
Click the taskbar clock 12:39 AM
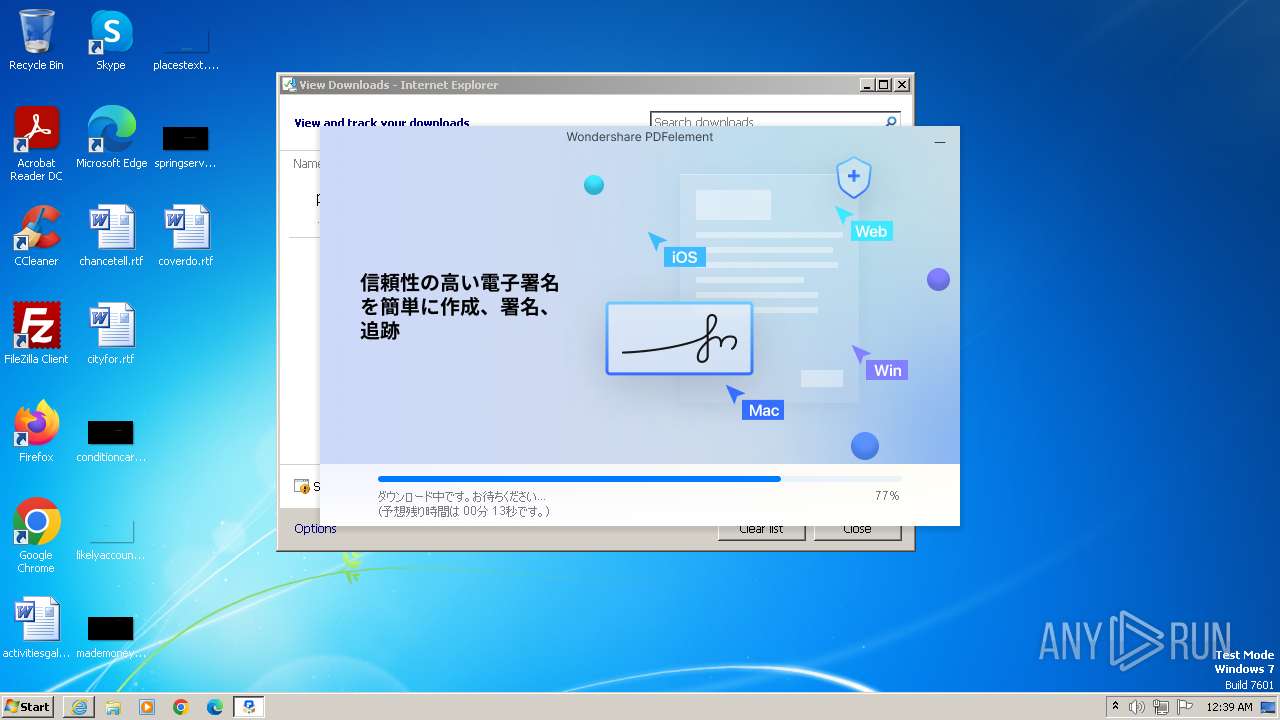click(x=1229, y=707)
